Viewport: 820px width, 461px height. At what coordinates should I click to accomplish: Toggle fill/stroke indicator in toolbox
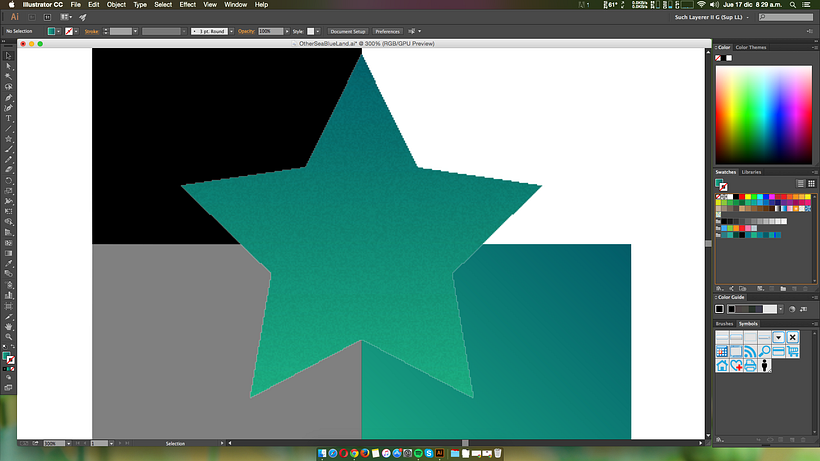pos(8,358)
